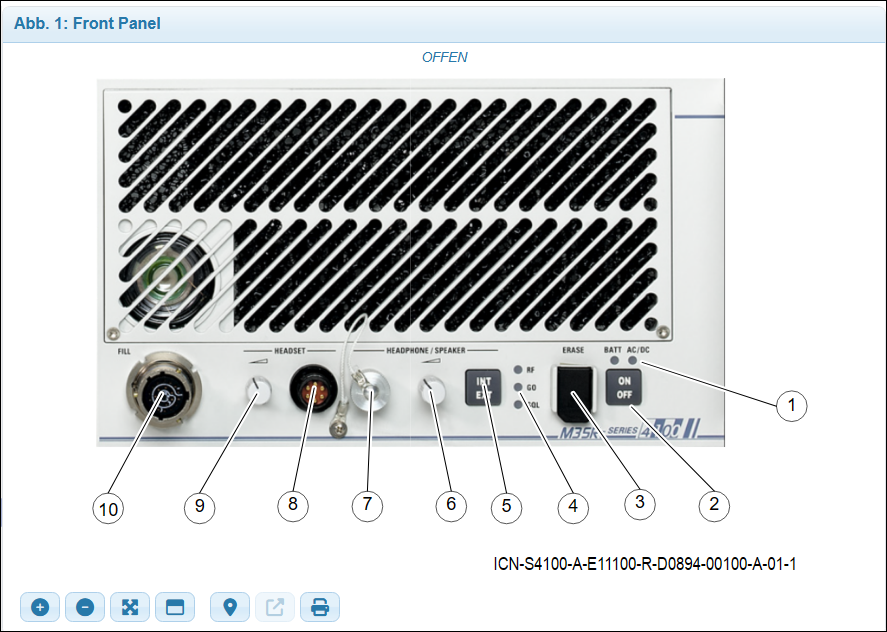
Task: Fit the figure to view with the arrows icon
Action: [x=130, y=607]
